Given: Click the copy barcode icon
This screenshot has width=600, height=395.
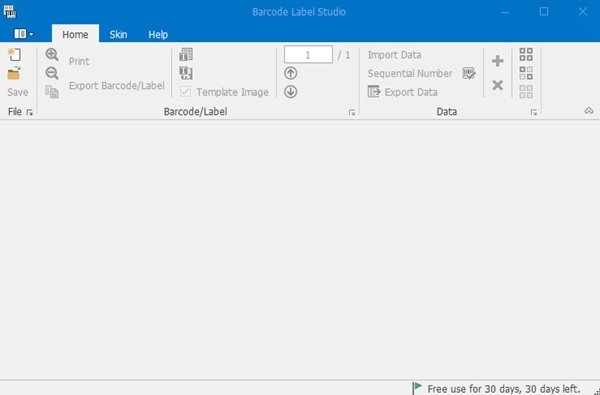Looking at the screenshot, I should pyautogui.click(x=52, y=92).
